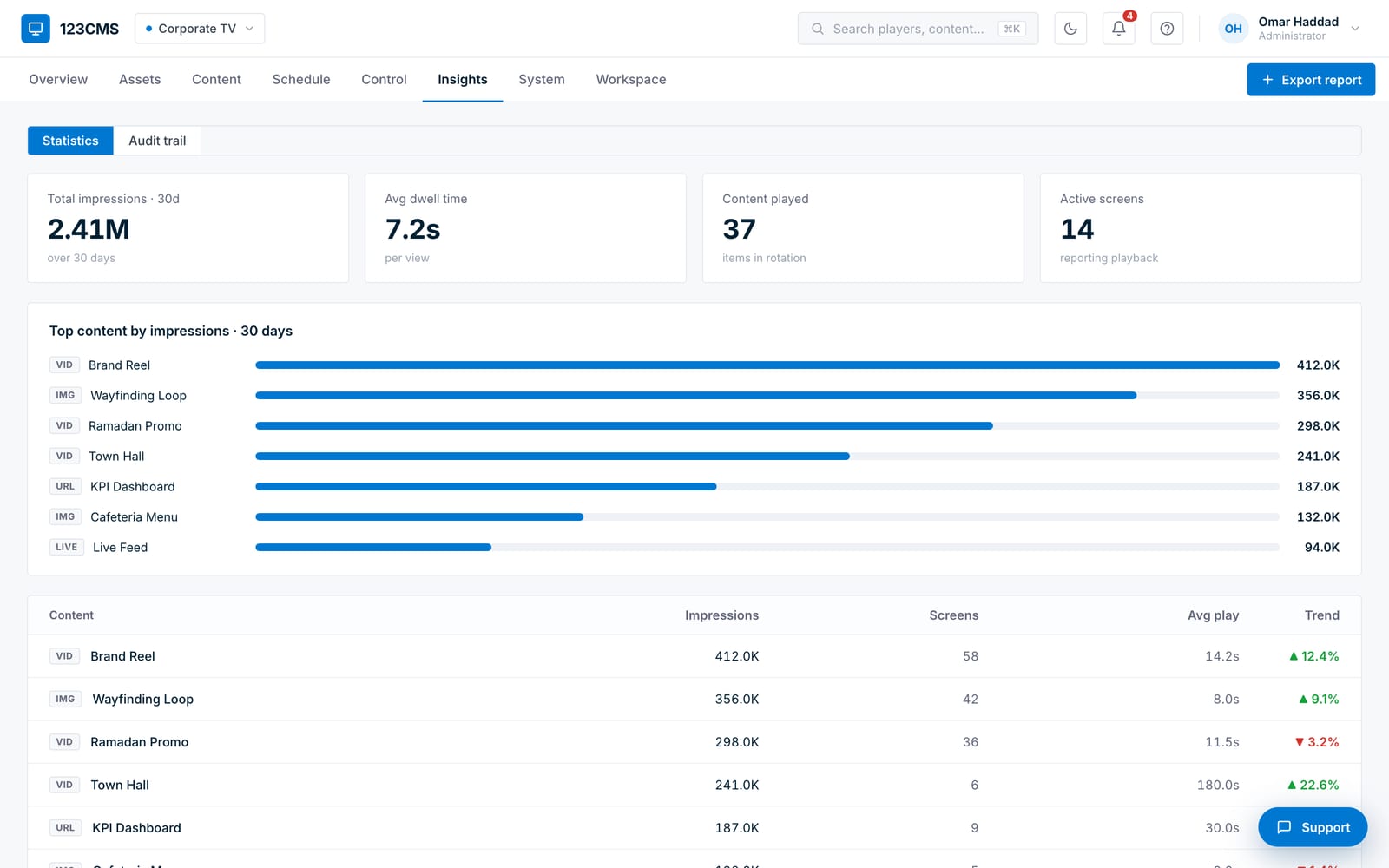The width and height of the screenshot is (1389, 868).
Task: Click the Total impressions 30d card
Action: 188,228
